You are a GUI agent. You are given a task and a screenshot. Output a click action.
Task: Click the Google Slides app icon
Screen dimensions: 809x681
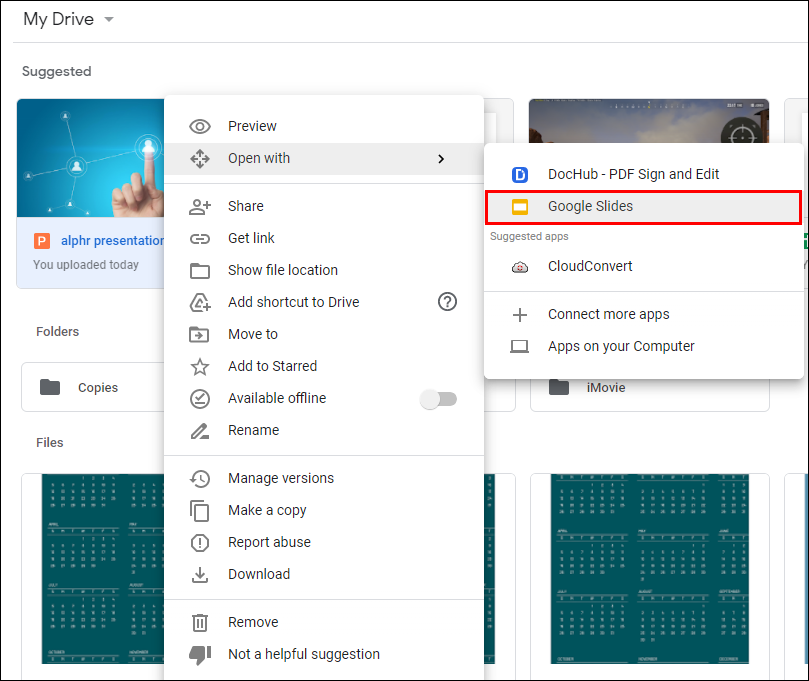tap(519, 207)
